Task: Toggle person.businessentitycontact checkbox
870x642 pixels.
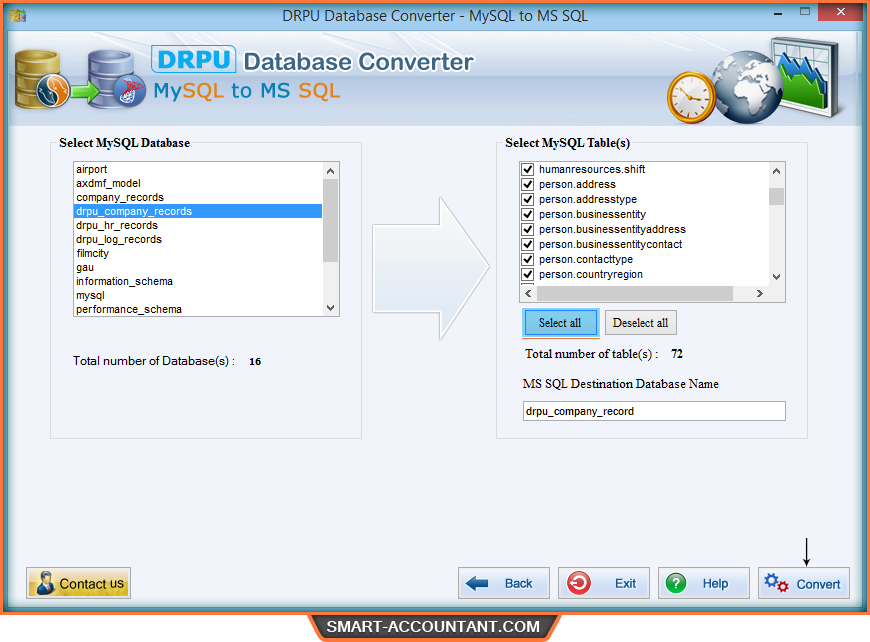Action: tap(528, 244)
